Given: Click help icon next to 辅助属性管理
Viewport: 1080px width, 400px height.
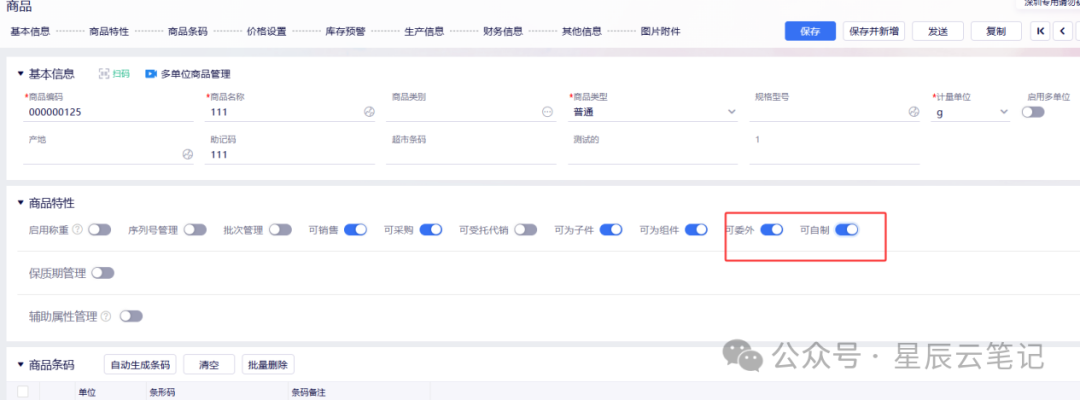Looking at the screenshot, I should coord(105,316).
